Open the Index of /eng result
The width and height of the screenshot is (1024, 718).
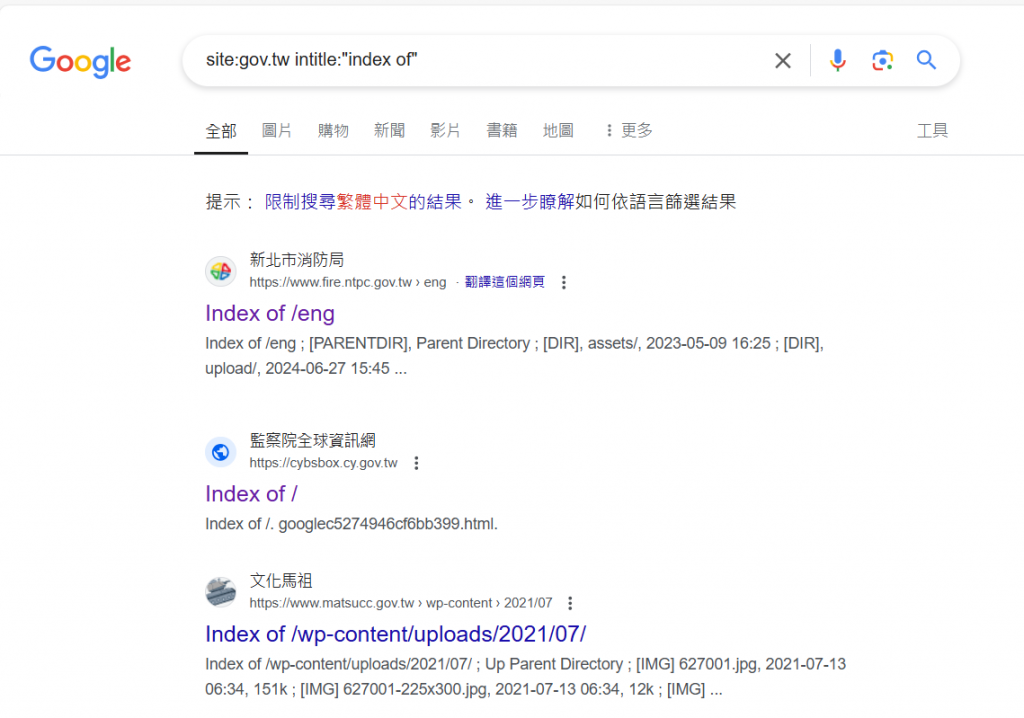point(270,314)
